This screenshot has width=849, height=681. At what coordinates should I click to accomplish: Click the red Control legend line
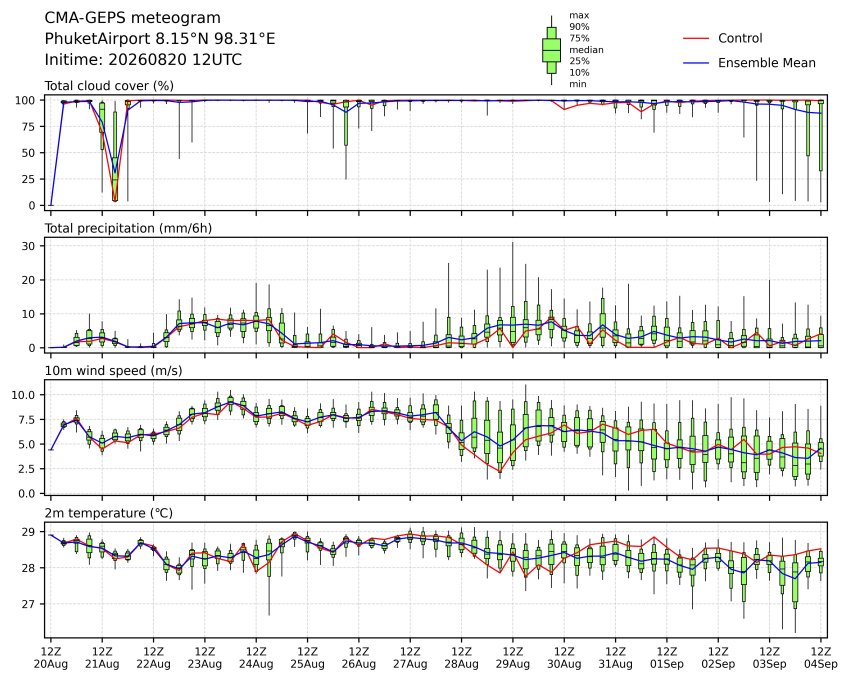(x=696, y=38)
